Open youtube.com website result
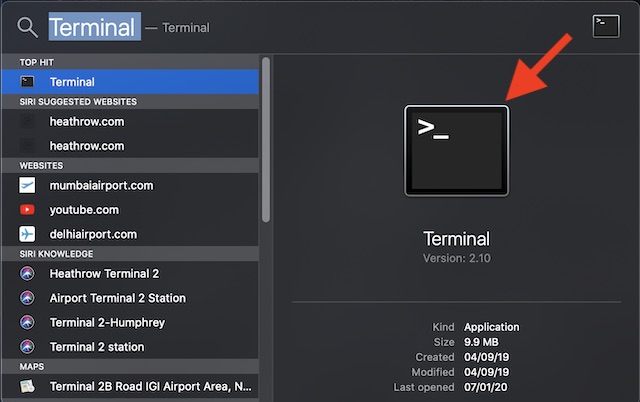Screen dimensions: 640x402 click(x=84, y=210)
